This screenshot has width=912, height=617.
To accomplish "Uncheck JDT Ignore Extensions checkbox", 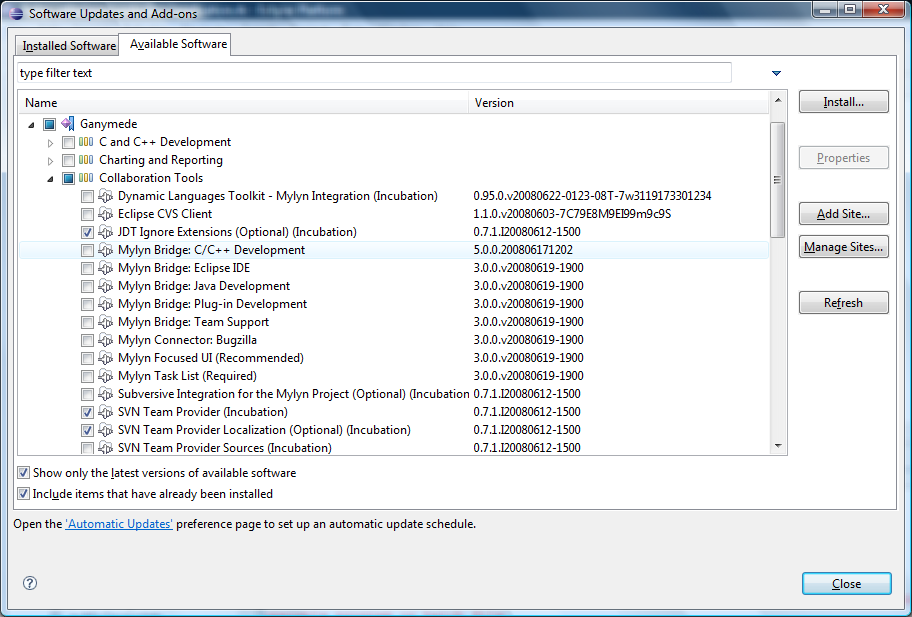I will pos(87,232).
